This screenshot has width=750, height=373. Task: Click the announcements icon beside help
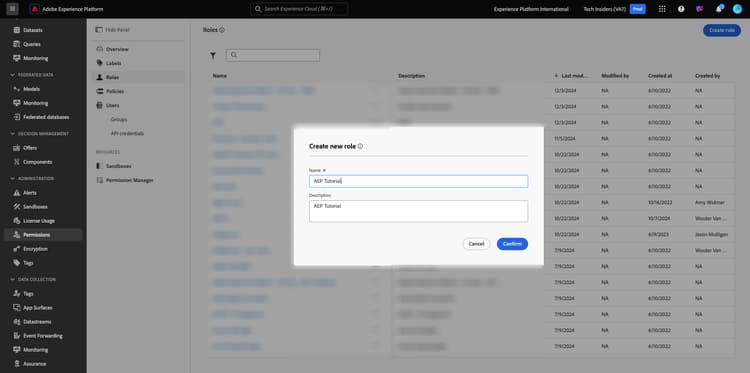pos(700,9)
